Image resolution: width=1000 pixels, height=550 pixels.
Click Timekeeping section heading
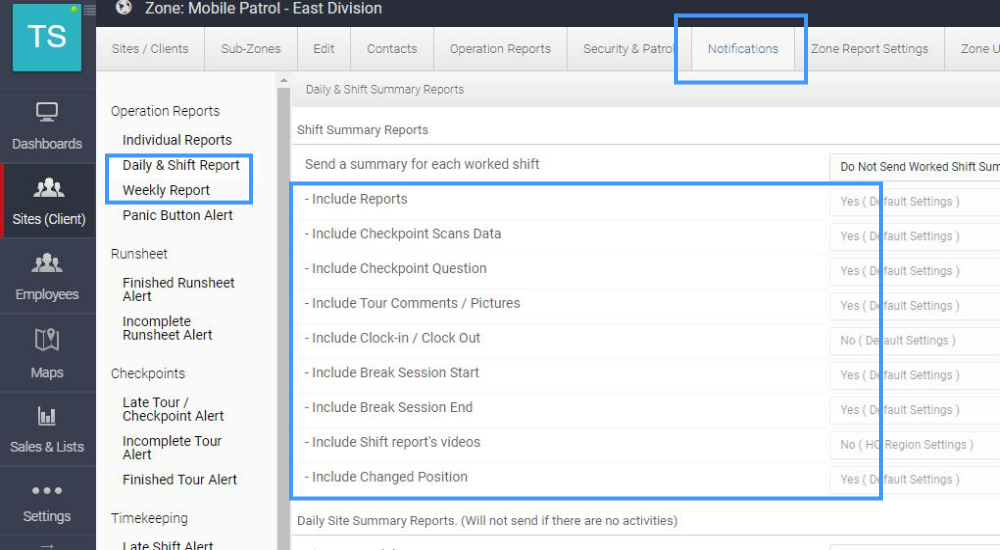tap(149, 518)
